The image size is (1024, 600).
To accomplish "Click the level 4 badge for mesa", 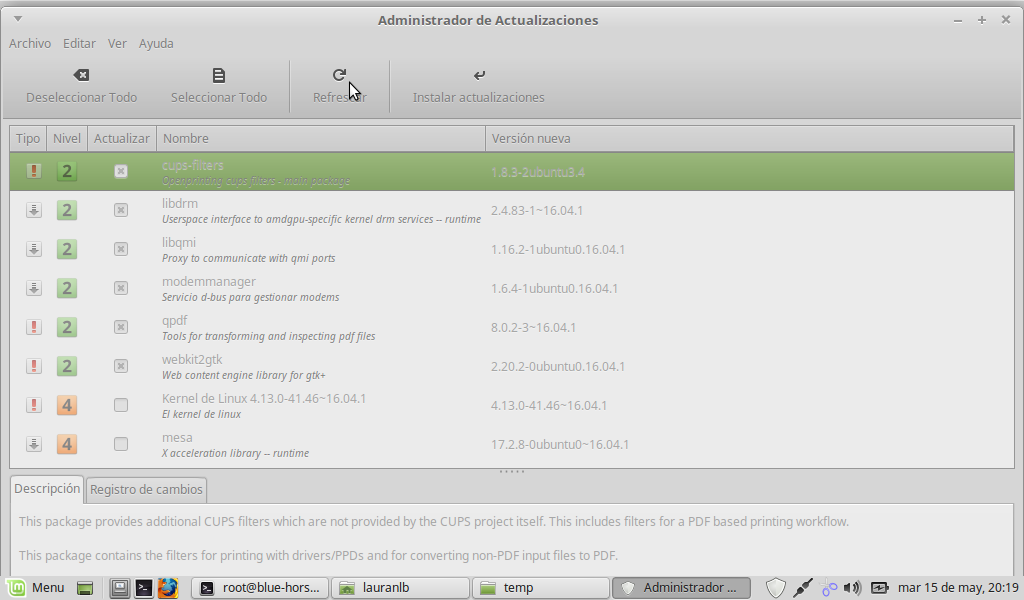I will click(67, 444).
